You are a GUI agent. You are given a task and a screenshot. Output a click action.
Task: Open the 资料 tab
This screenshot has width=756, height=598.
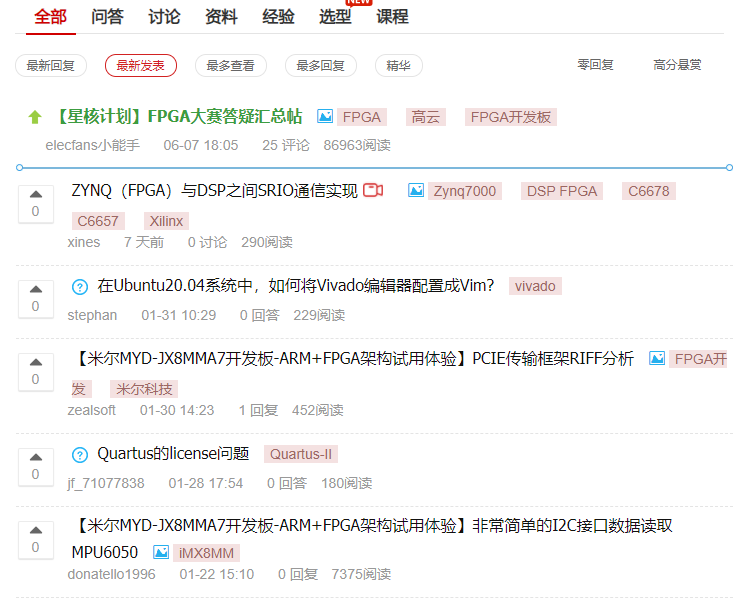[221, 17]
